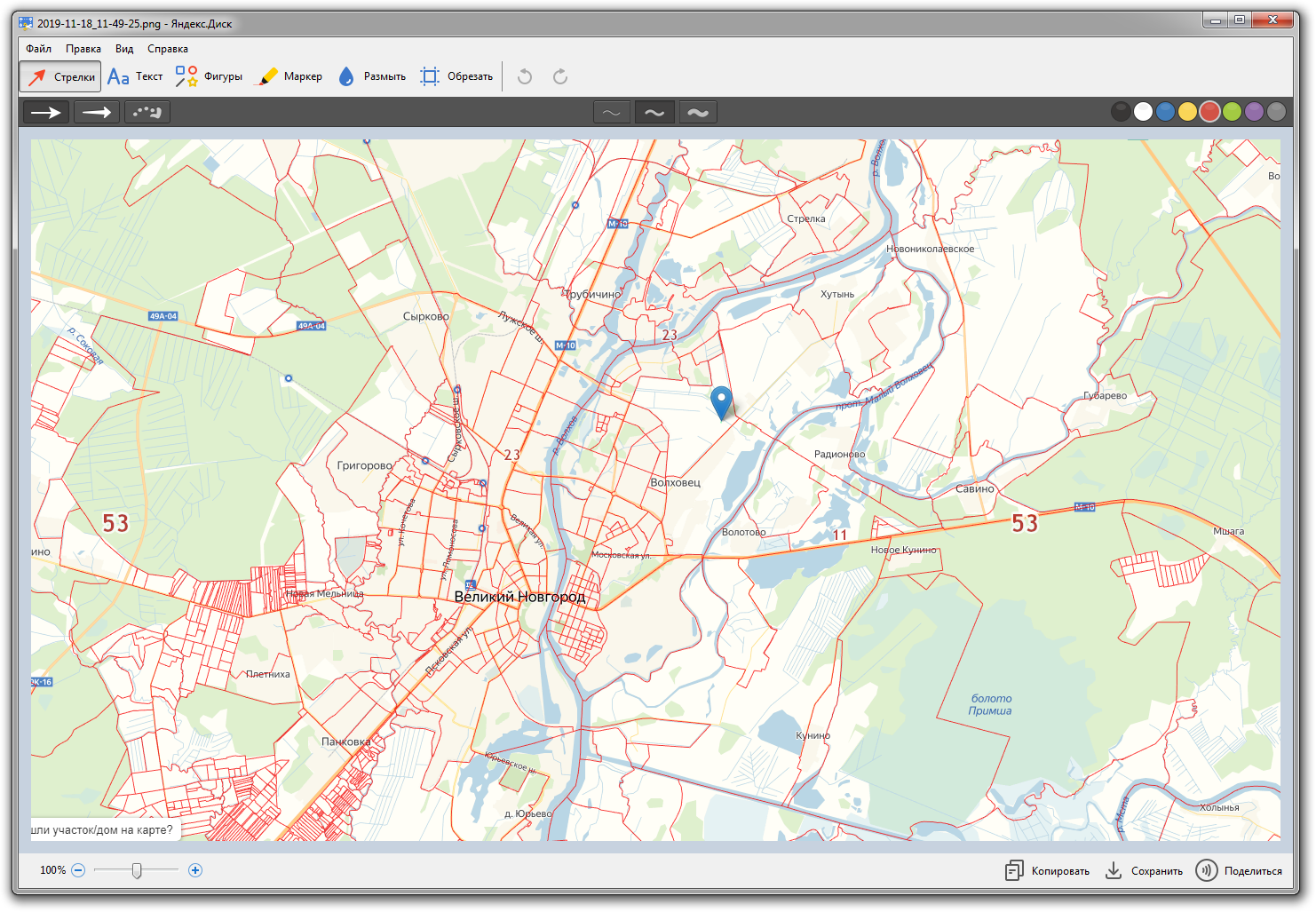
Task: Select the Стрелки arrows tool
Action: 60,77
